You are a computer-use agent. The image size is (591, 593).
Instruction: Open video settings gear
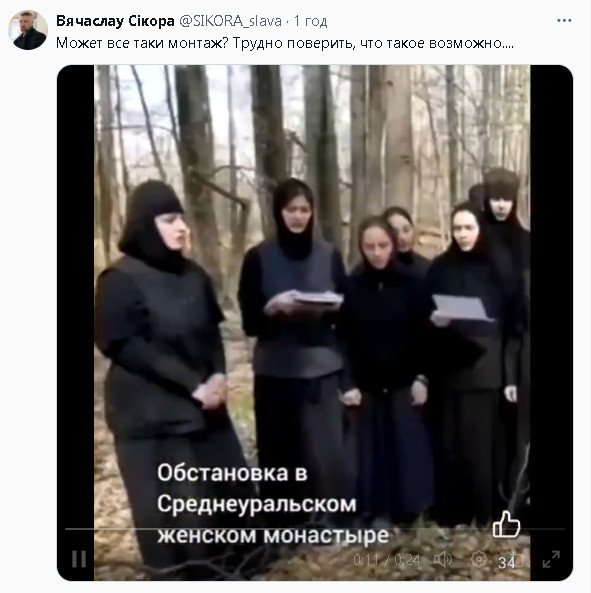[479, 559]
